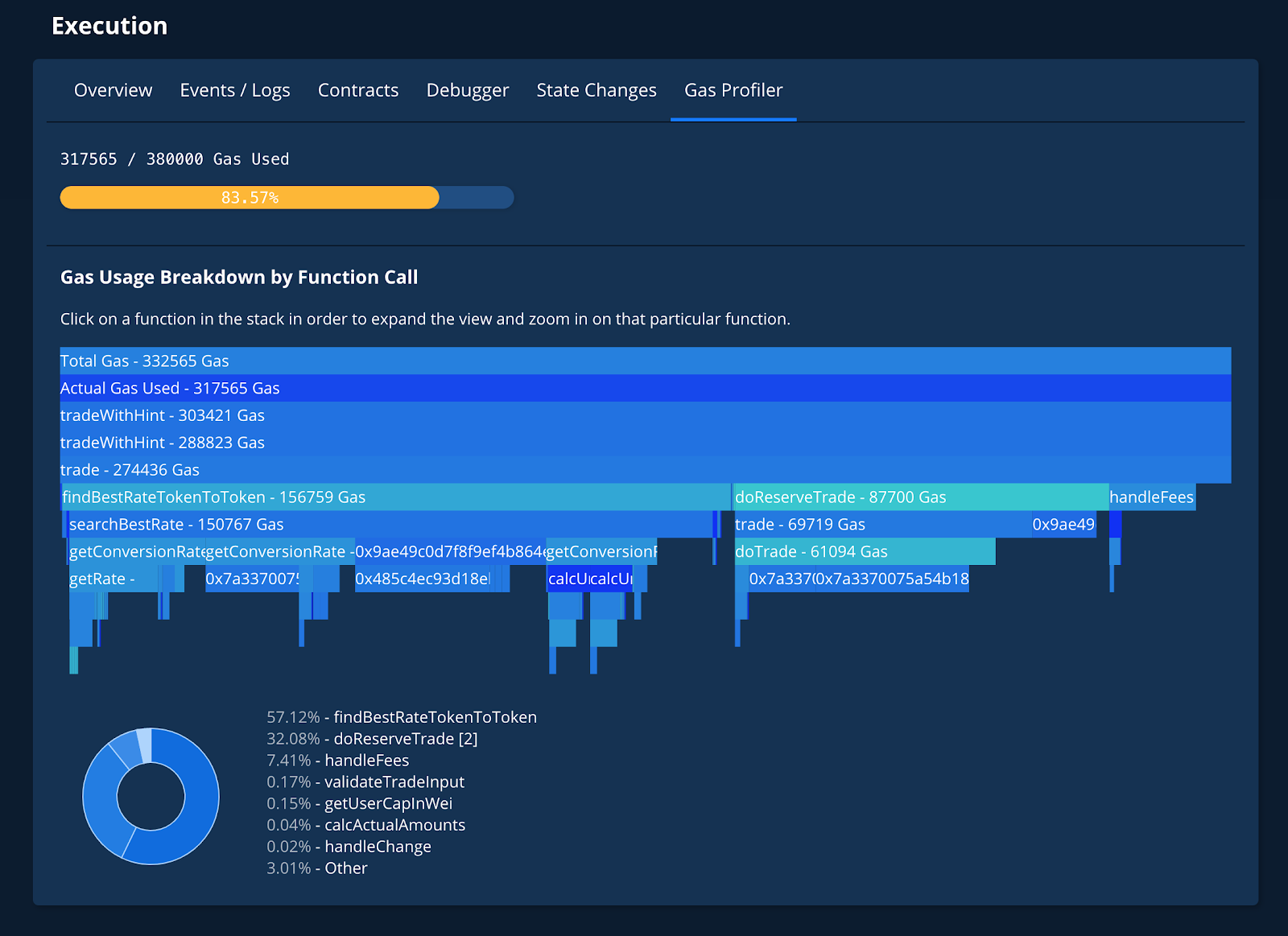Select the 57.12% - findBestRateTokenToToken legend entry
This screenshot has height=936, width=1288.
click(402, 717)
